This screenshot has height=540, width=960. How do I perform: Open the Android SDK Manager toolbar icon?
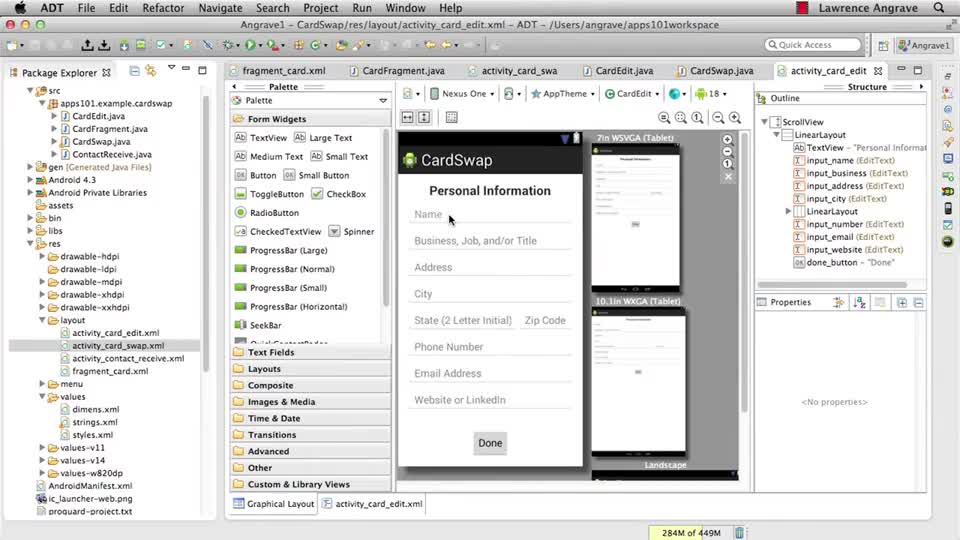pos(124,45)
